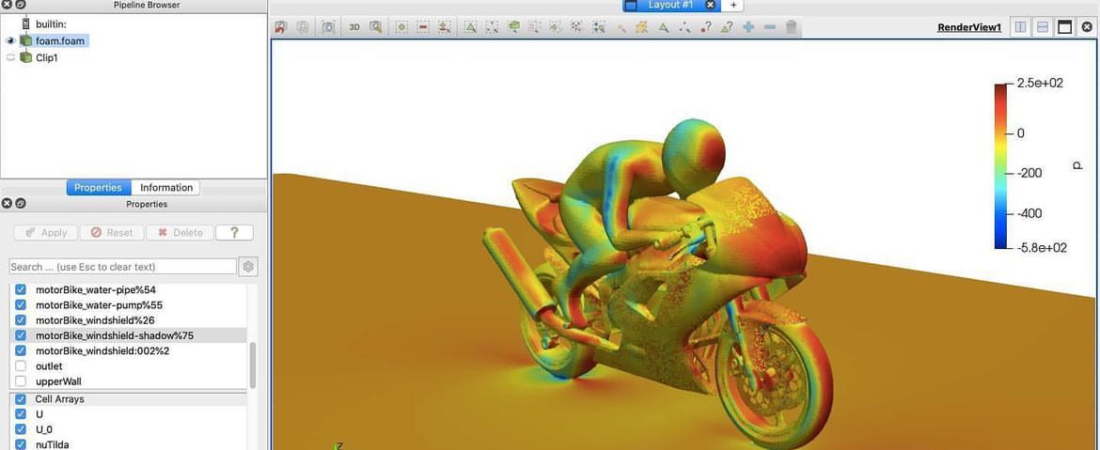
Task: Click the Reset button
Action: [111, 232]
